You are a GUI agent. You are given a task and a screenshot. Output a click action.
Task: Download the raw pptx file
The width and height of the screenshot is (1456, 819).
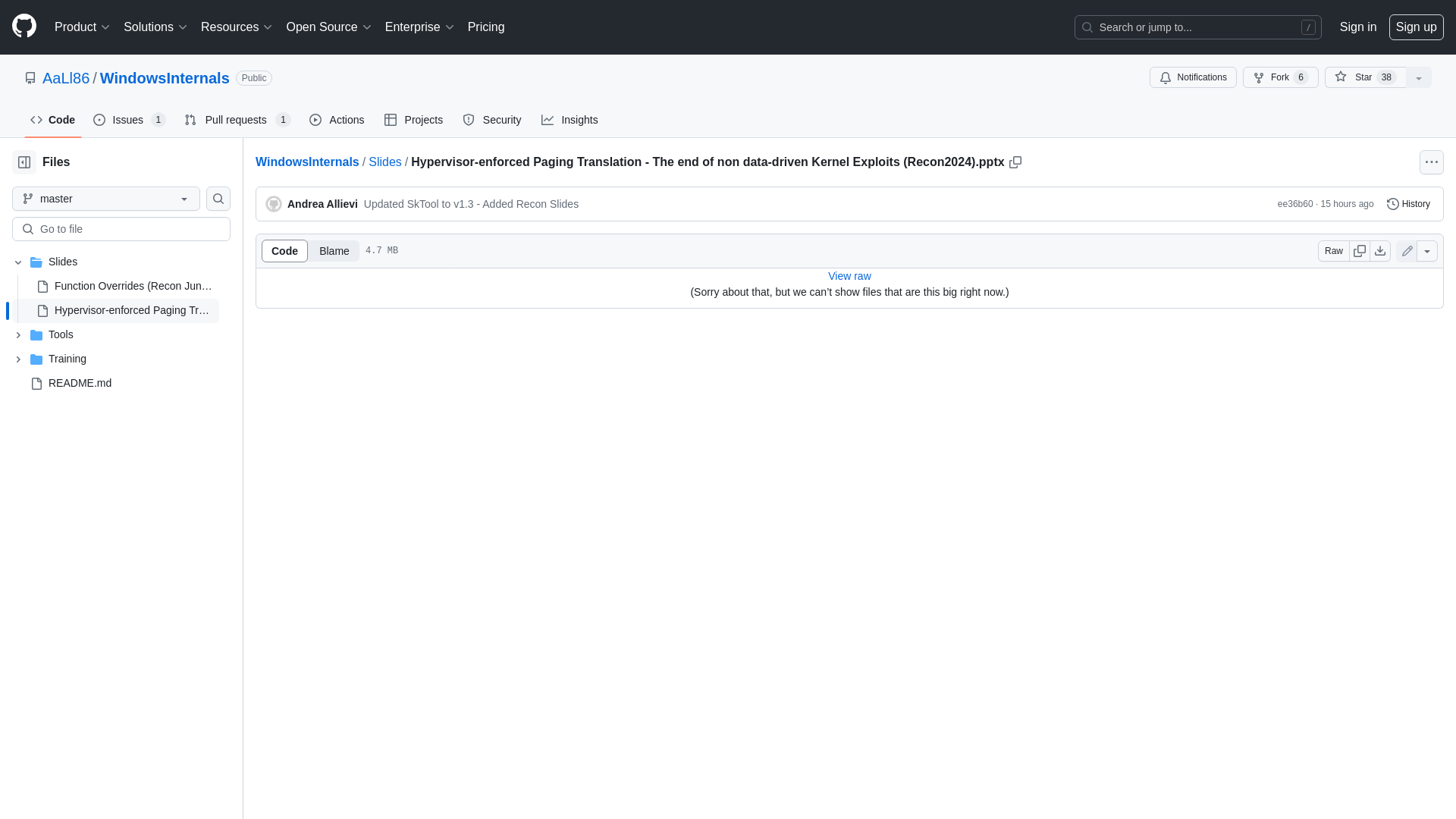pyautogui.click(x=1380, y=251)
